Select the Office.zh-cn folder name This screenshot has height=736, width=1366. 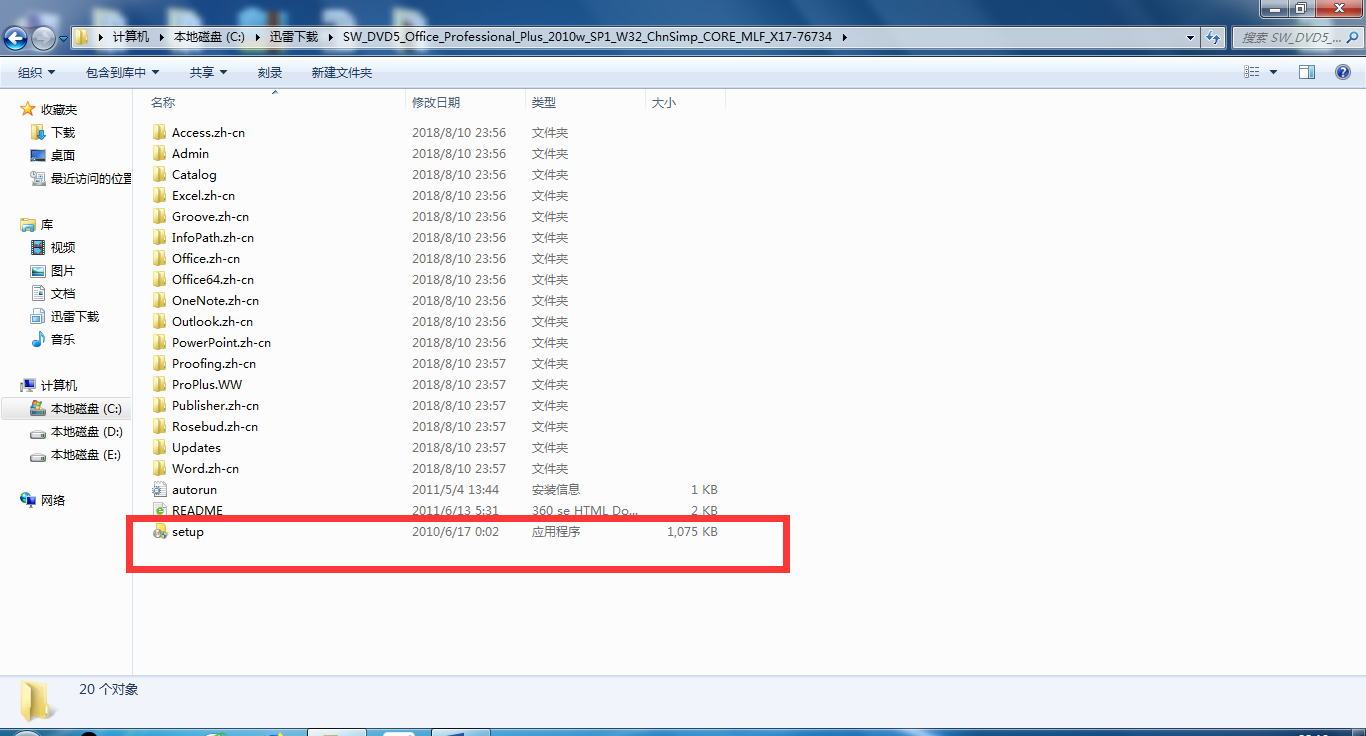[206, 259]
